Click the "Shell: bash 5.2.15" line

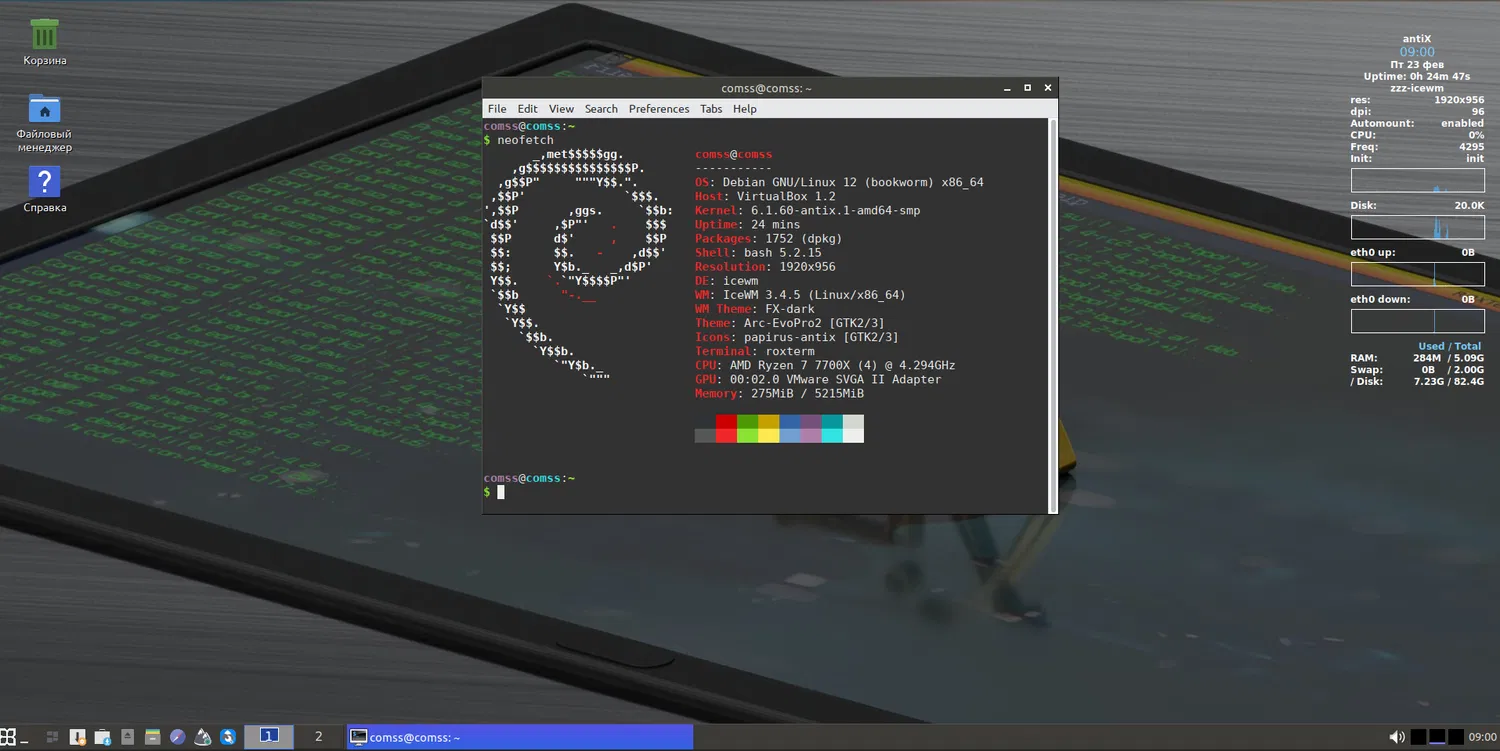click(x=758, y=253)
